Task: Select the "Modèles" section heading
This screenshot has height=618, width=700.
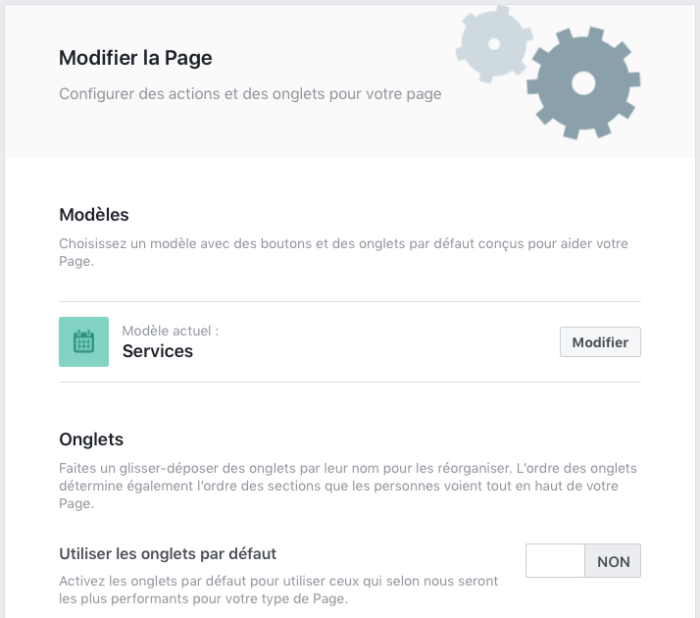Action: [x=94, y=214]
